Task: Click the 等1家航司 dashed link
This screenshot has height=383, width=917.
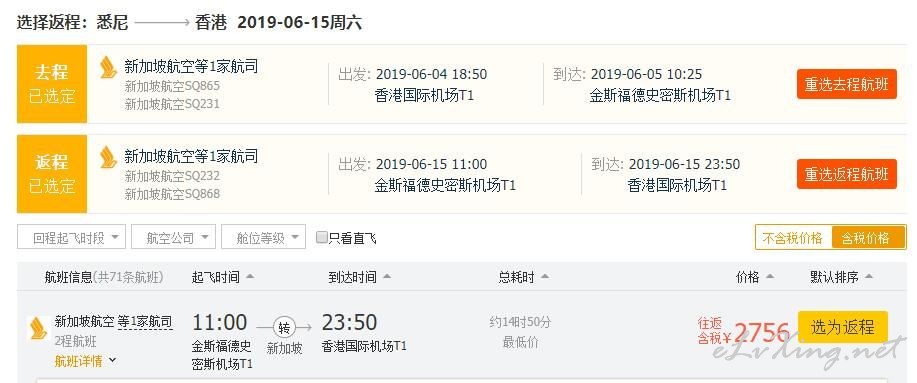Action: (145, 321)
